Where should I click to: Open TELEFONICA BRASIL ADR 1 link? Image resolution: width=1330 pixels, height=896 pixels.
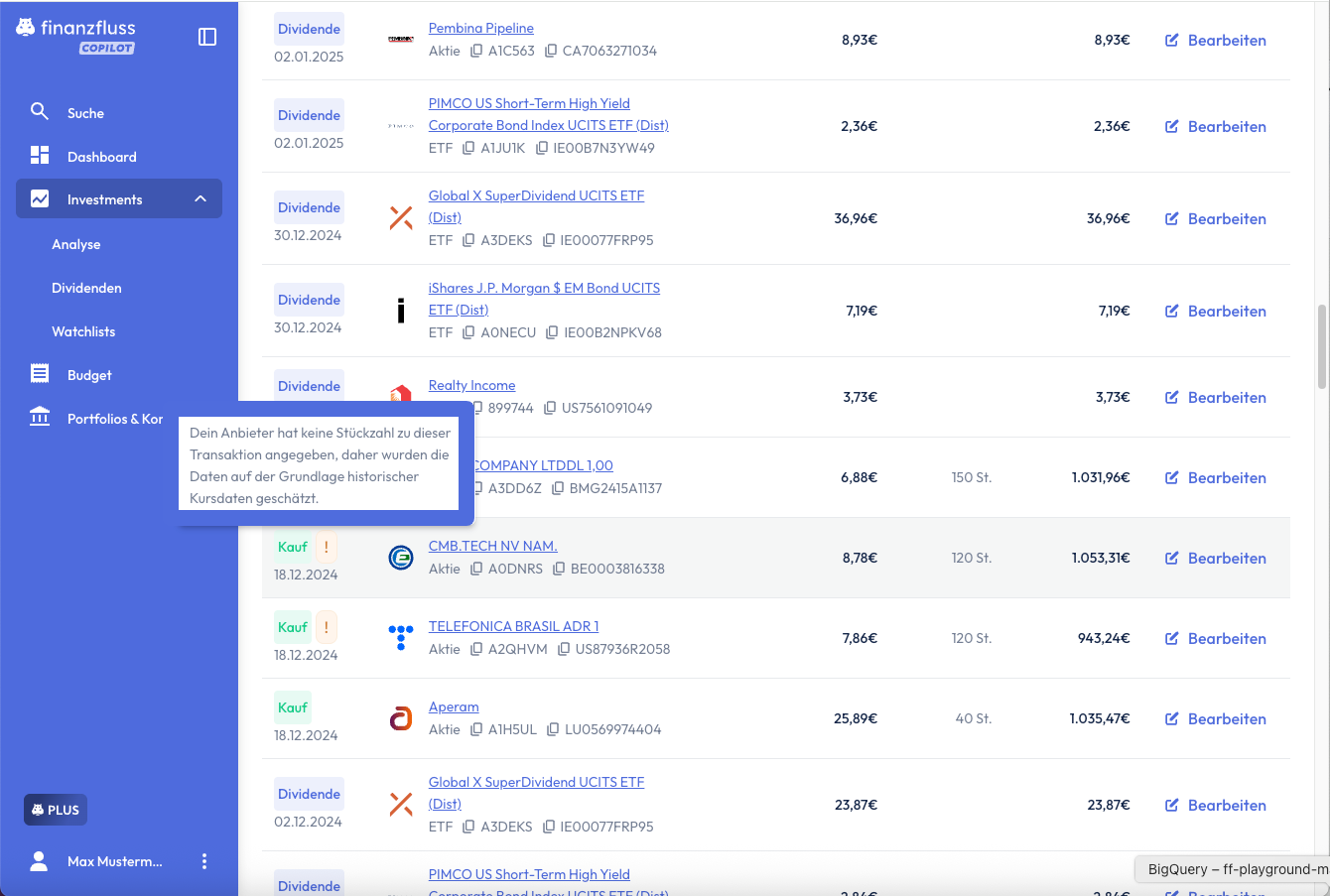(513, 626)
